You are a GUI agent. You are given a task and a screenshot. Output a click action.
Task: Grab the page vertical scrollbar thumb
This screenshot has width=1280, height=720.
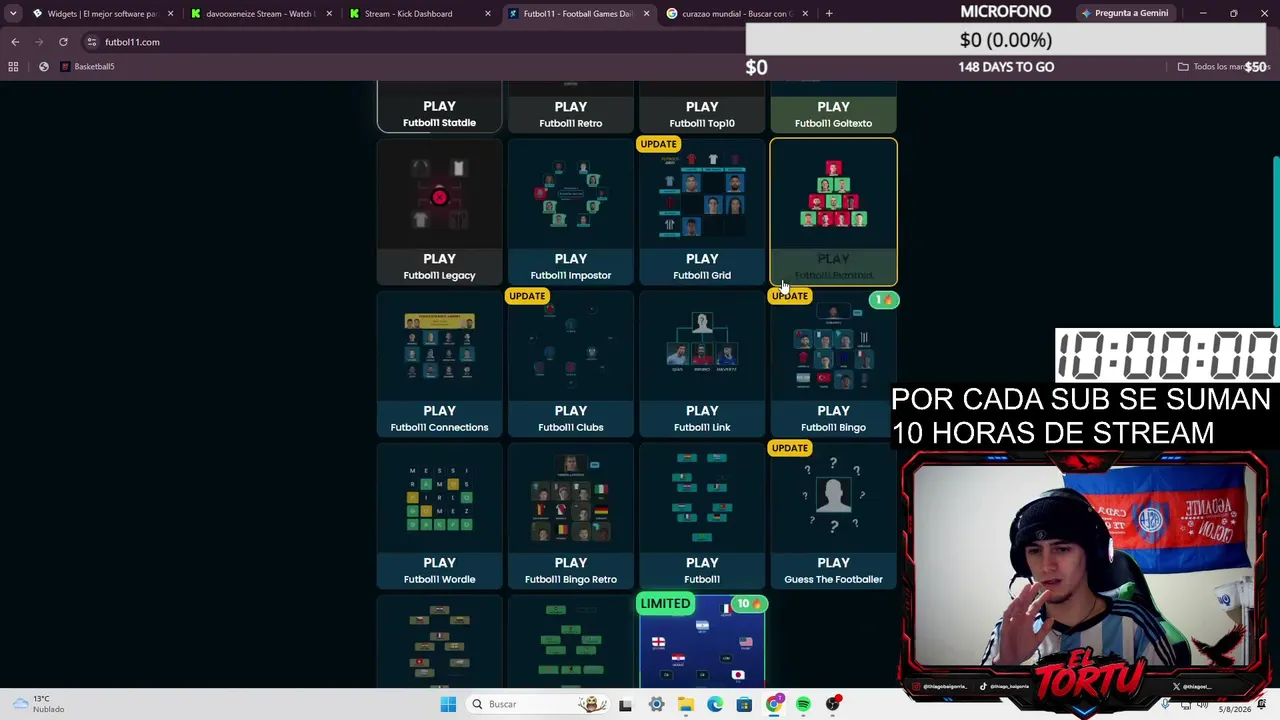(1275, 240)
